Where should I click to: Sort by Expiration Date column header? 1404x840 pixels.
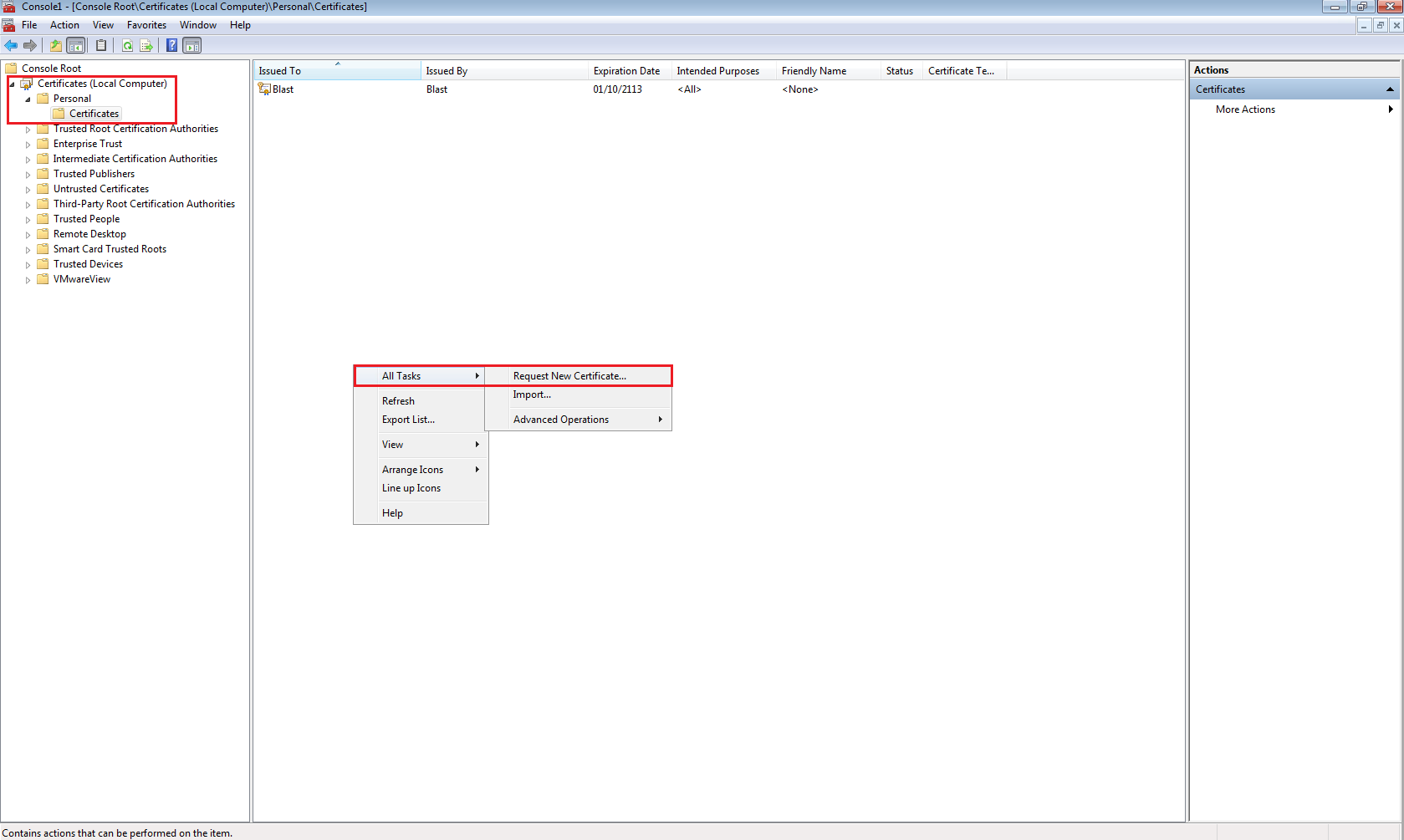tap(626, 71)
